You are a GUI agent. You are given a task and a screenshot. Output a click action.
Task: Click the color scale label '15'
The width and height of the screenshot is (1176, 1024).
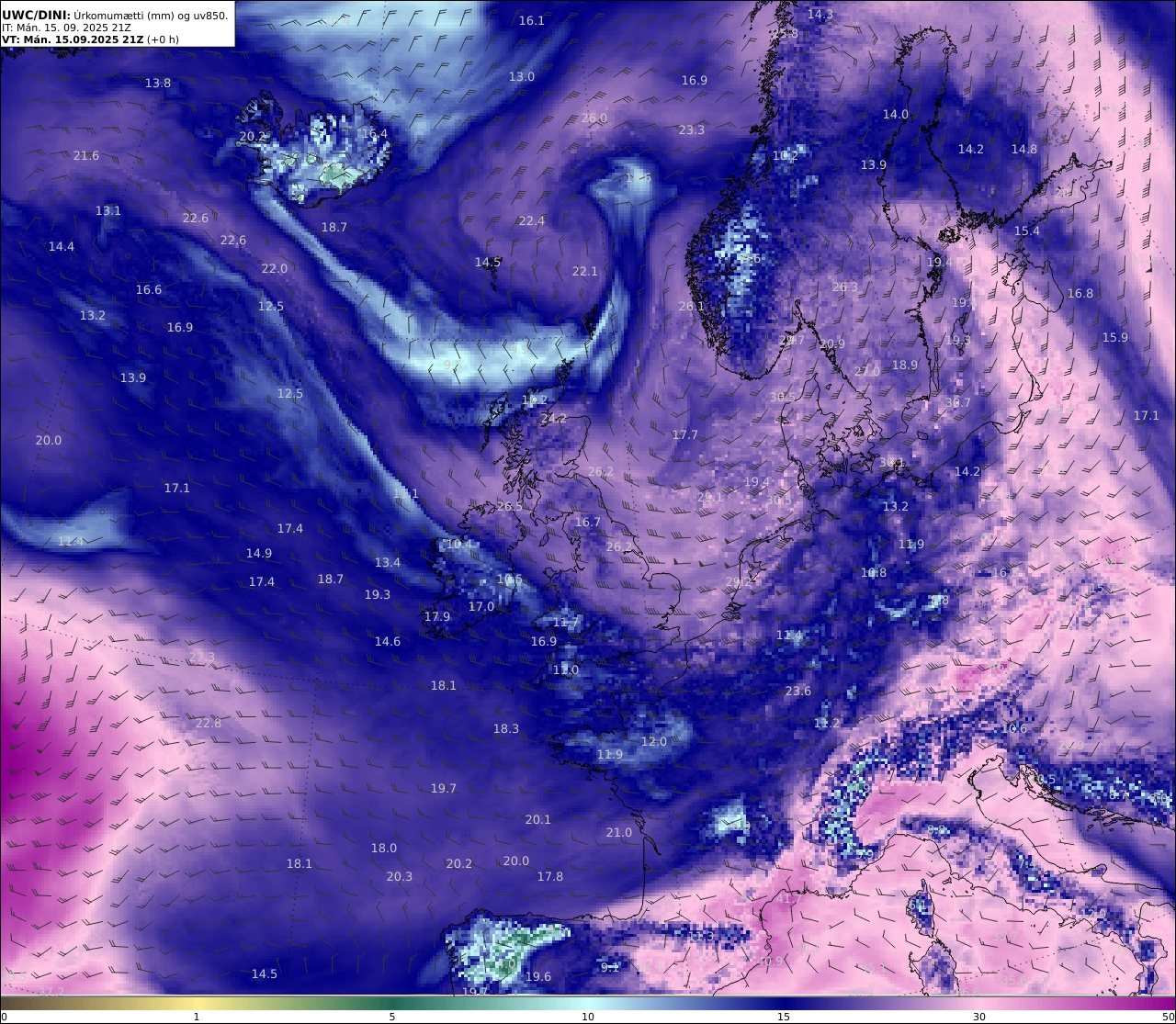point(784,1017)
